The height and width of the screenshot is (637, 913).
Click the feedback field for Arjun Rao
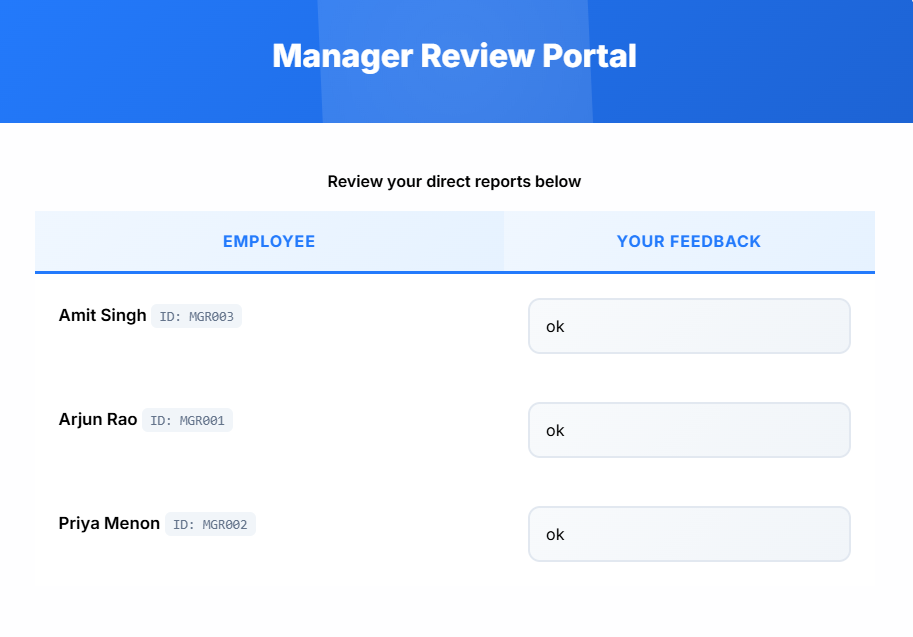point(689,430)
